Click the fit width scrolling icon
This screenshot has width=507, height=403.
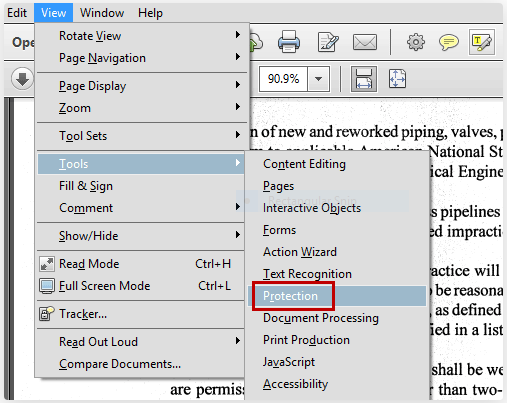tap(364, 79)
